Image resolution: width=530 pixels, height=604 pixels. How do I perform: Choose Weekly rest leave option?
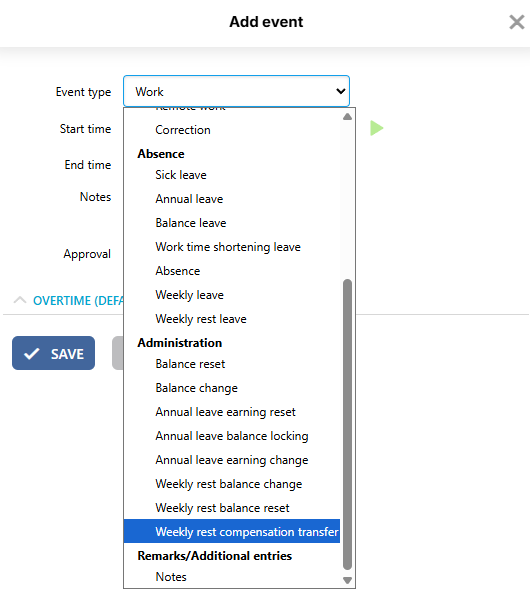(232, 319)
